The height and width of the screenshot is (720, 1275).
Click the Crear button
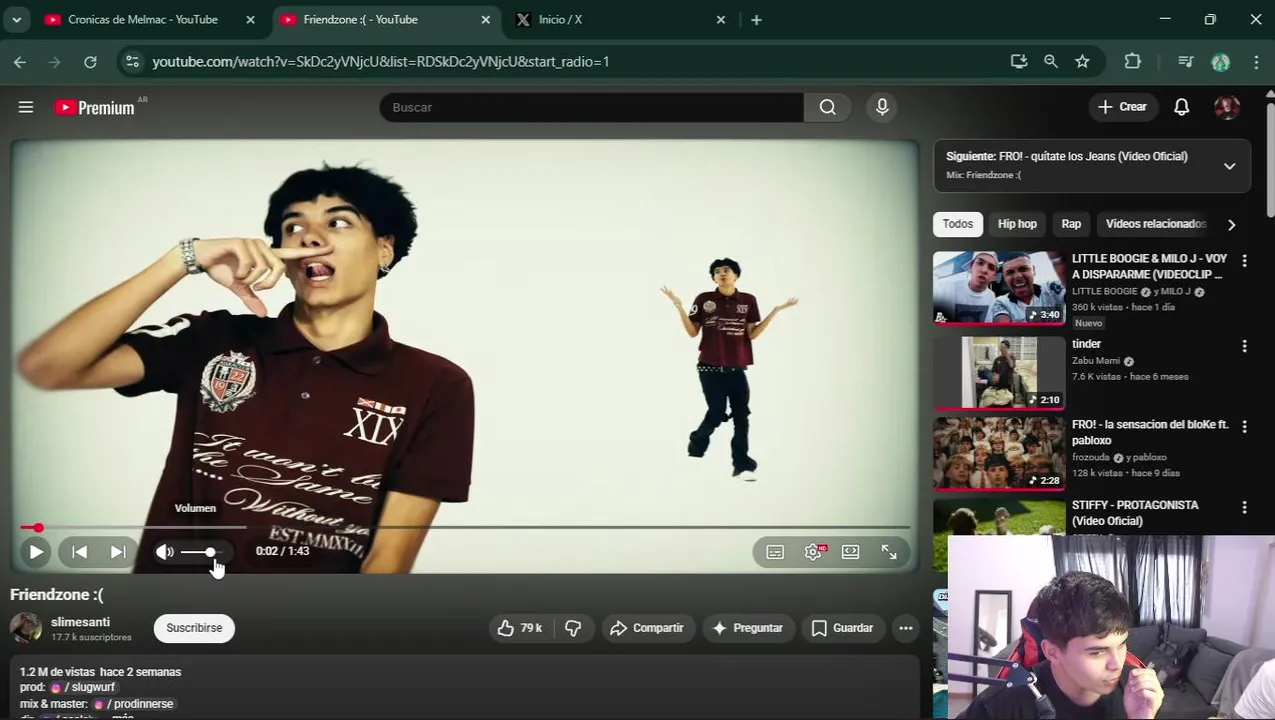(x=1122, y=107)
